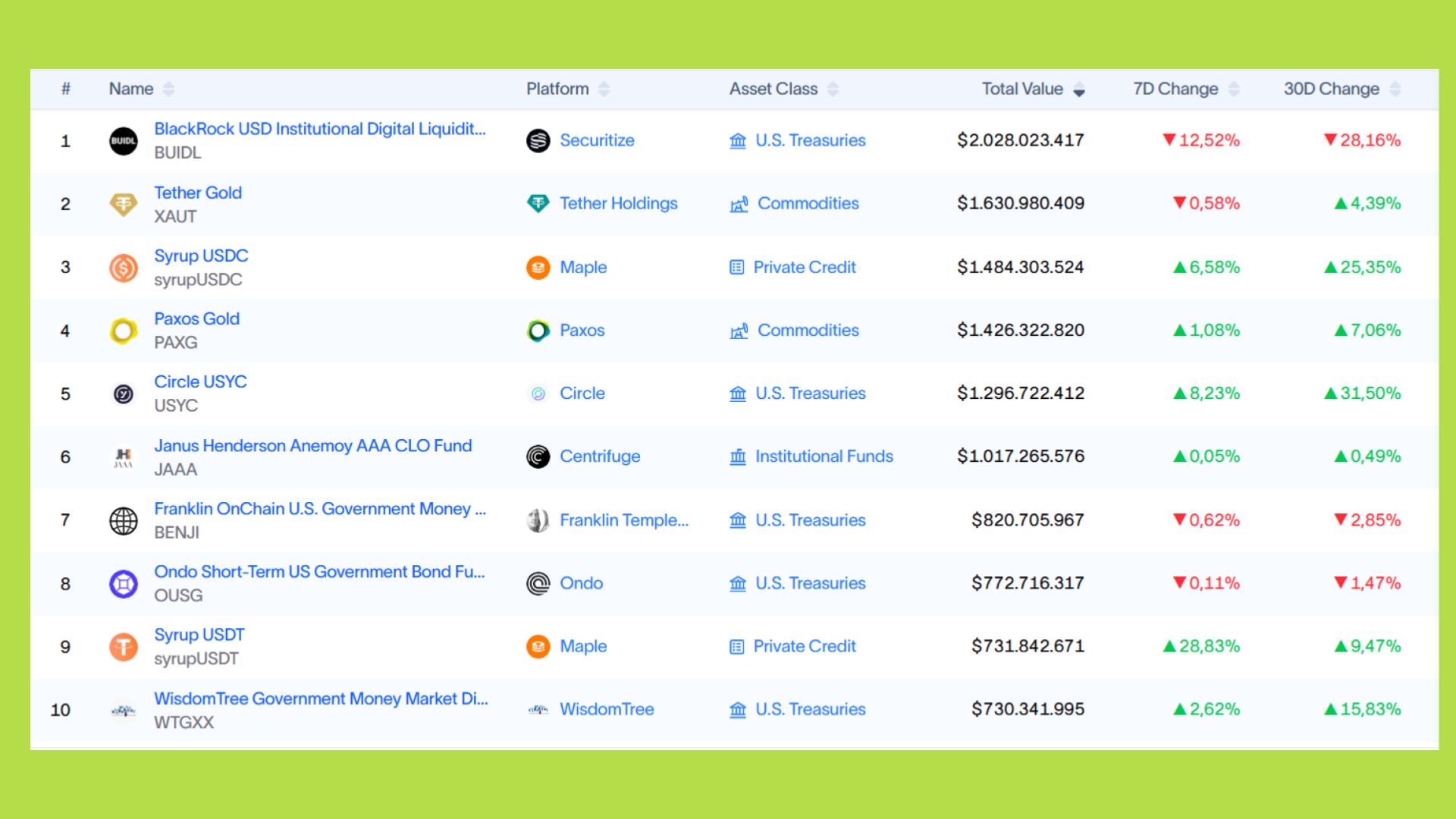Click the Paxos Gold PAXG coin icon
This screenshot has height=819, width=1456.
coord(123,331)
